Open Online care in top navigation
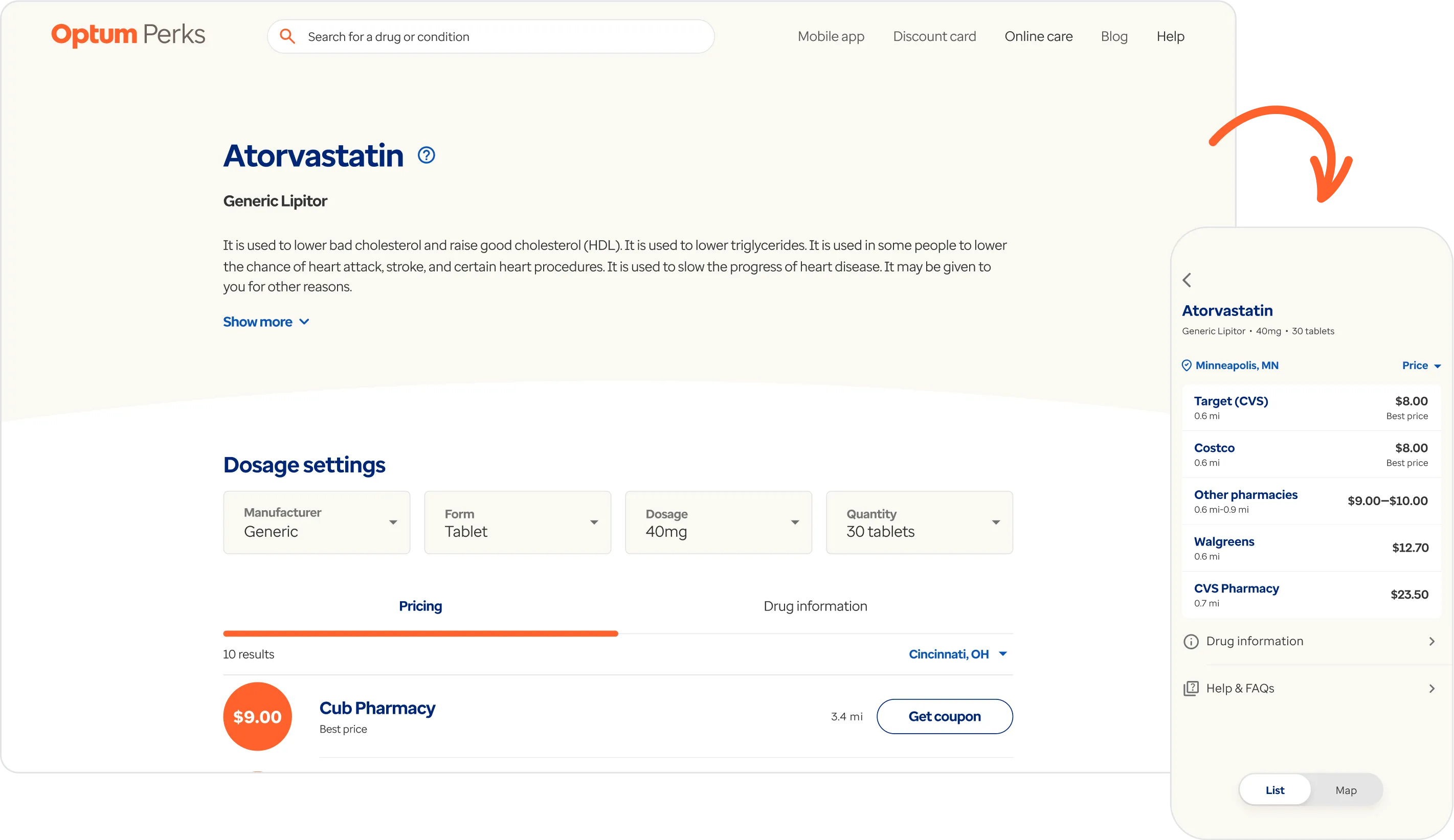 (x=1039, y=36)
